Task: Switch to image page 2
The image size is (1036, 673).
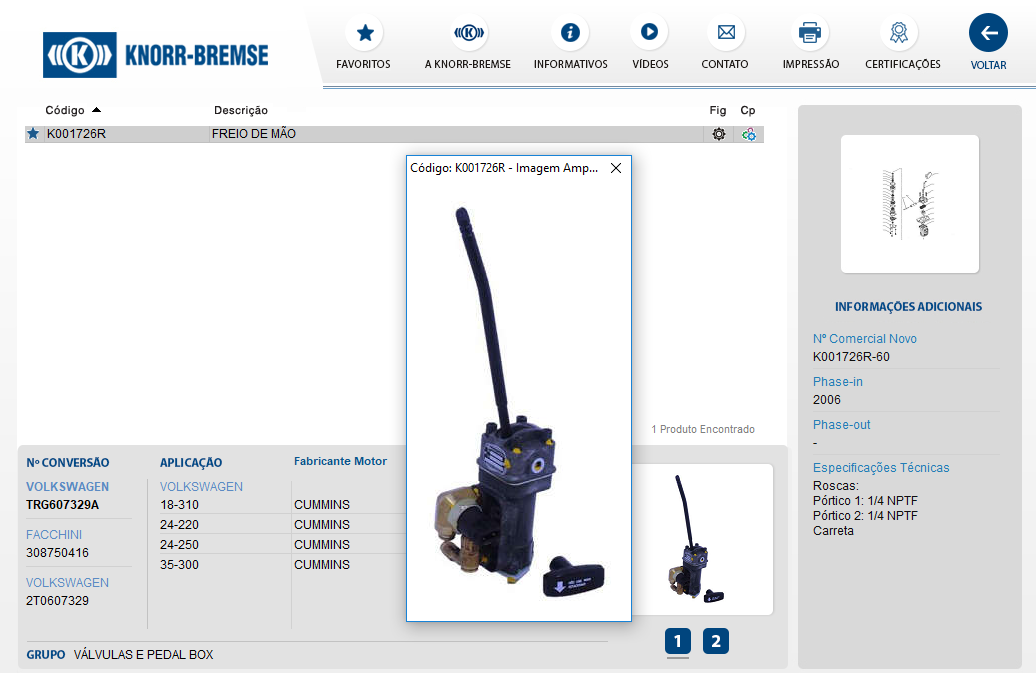Action: 716,641
